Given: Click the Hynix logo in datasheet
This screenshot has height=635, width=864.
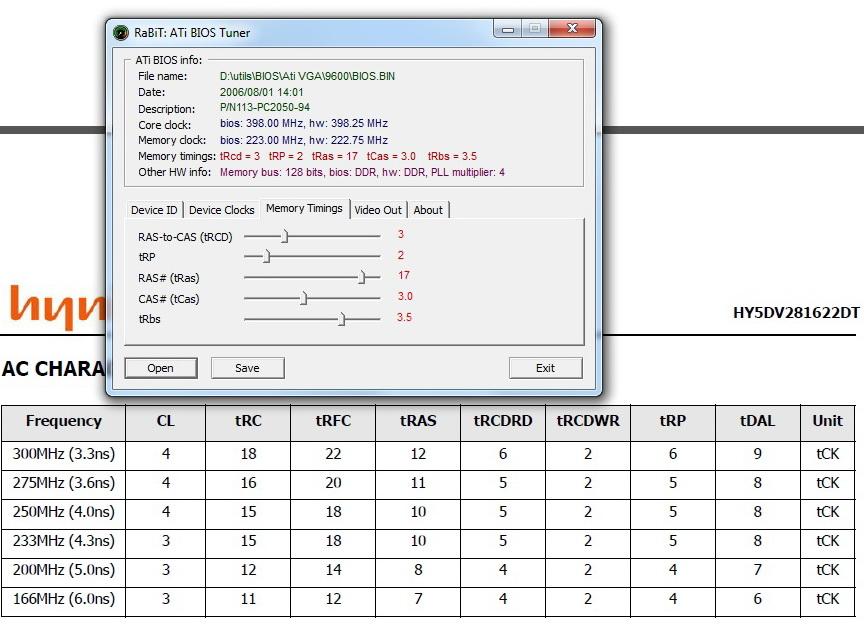Looking at the screenshot, I should coord(57,306).
